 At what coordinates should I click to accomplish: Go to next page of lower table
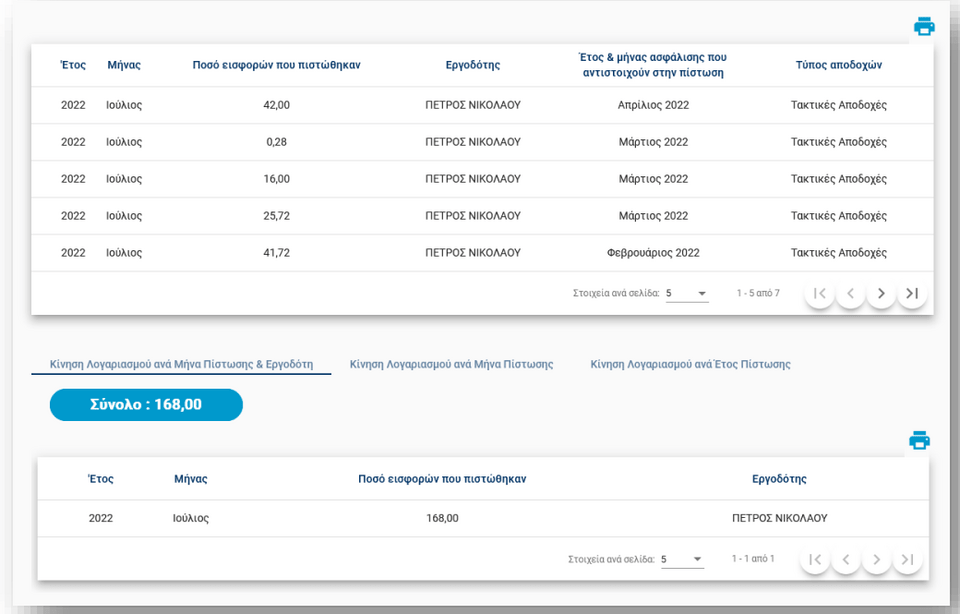876,559
